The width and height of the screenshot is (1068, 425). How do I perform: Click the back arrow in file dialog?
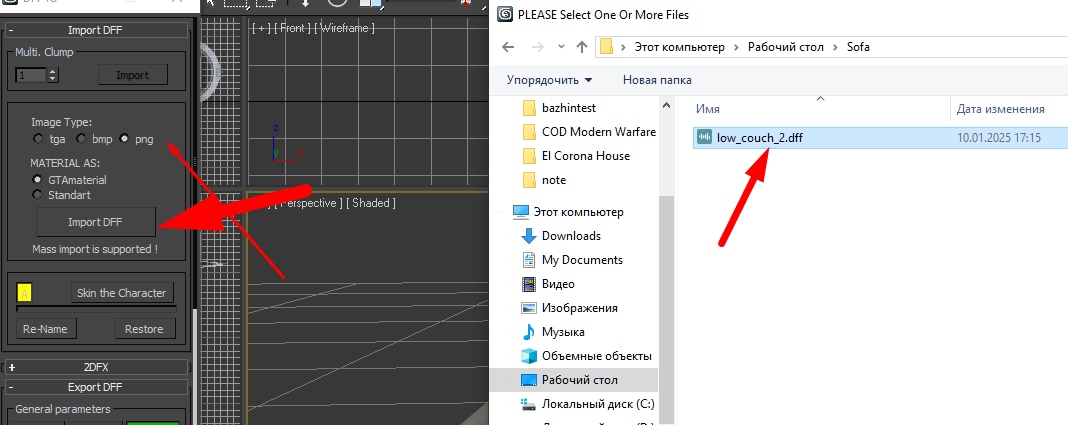(508, 47)
